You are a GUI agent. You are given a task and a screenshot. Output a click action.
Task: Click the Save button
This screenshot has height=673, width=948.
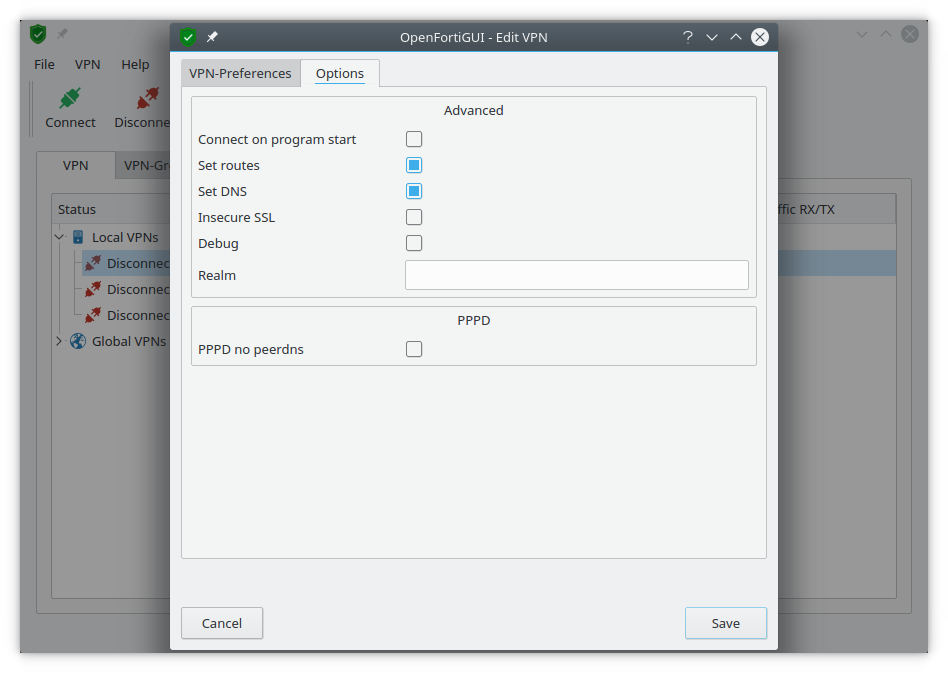click(x=726, y=623)
